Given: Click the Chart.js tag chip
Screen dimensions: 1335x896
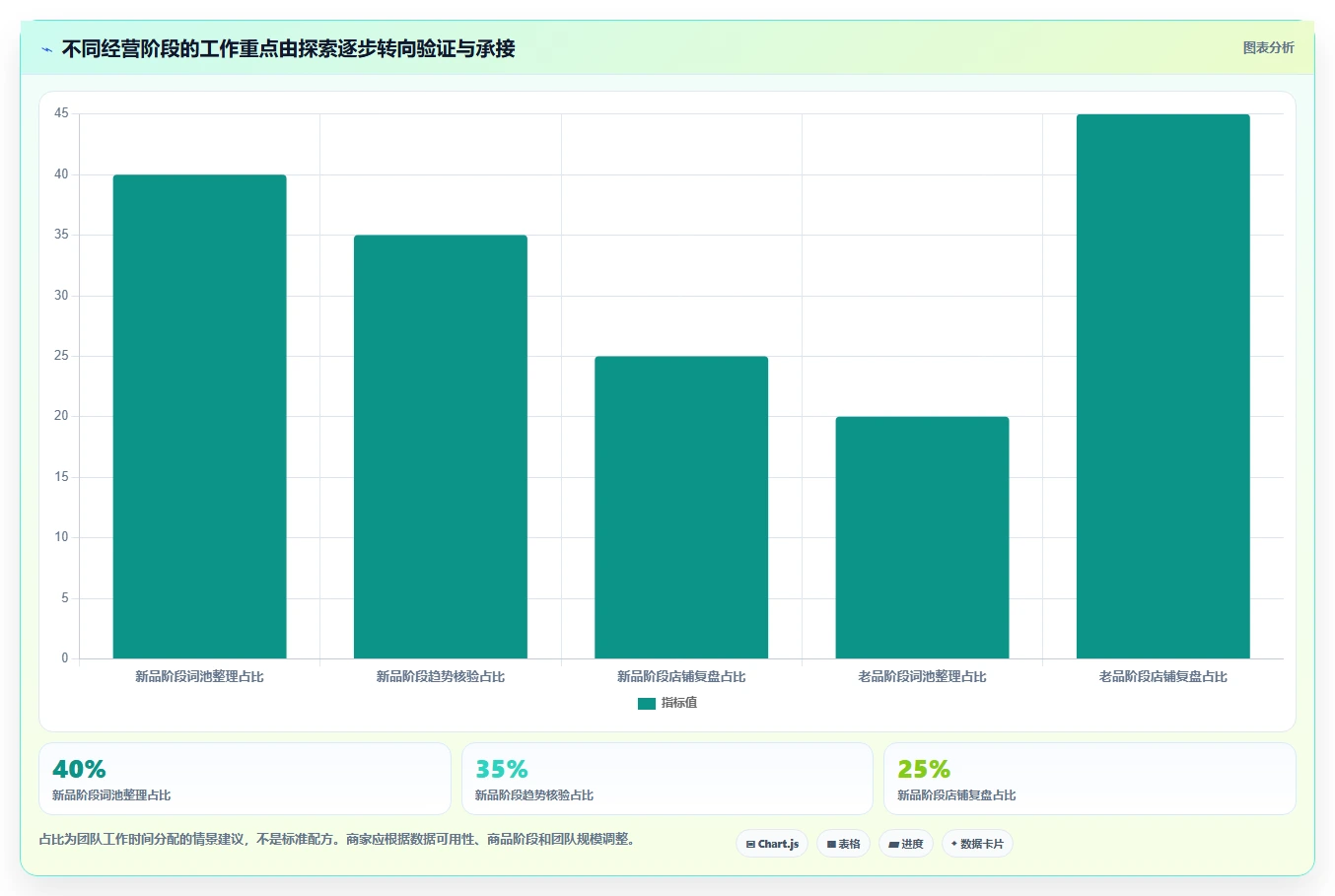Looking at the screenshot, I should pos(772,844).
